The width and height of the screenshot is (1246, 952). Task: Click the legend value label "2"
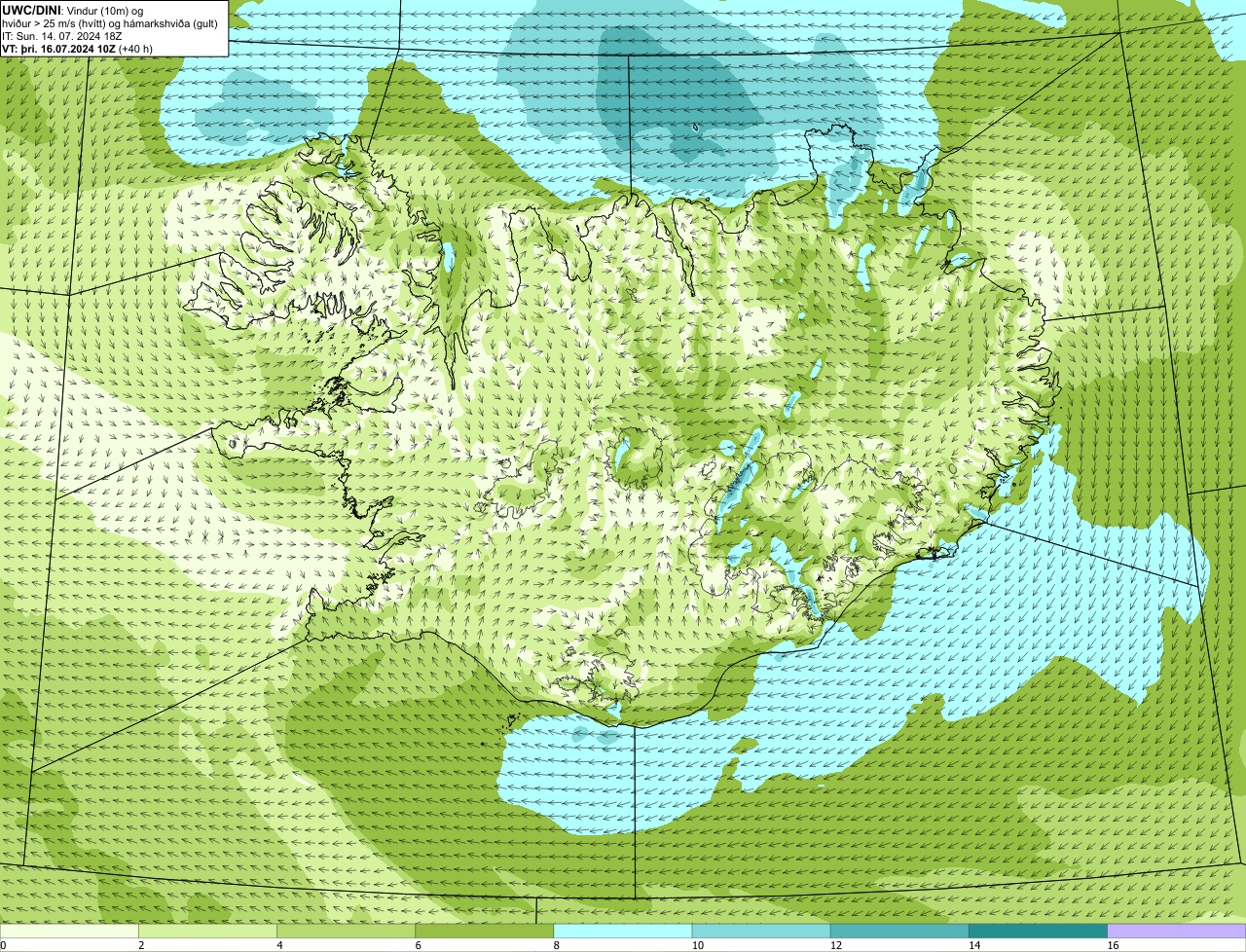[141, 945]
